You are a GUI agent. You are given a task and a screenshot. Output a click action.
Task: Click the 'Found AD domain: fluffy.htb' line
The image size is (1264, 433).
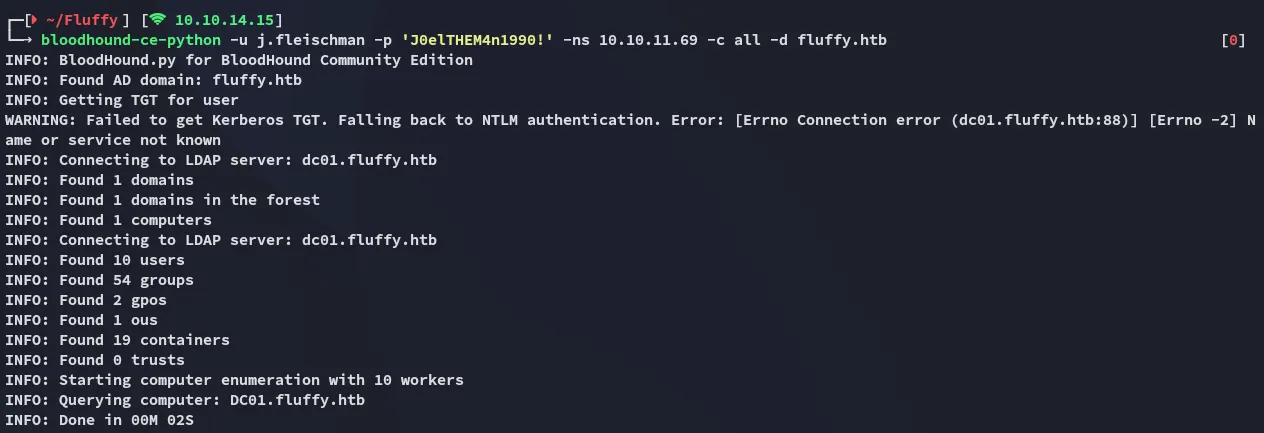click(x=153, y=80)
